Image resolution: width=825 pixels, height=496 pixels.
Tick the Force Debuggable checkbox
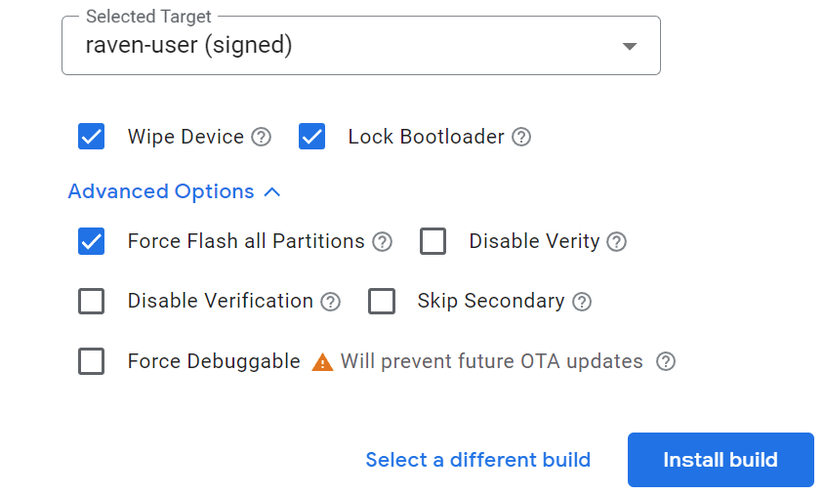click(91, 362)
